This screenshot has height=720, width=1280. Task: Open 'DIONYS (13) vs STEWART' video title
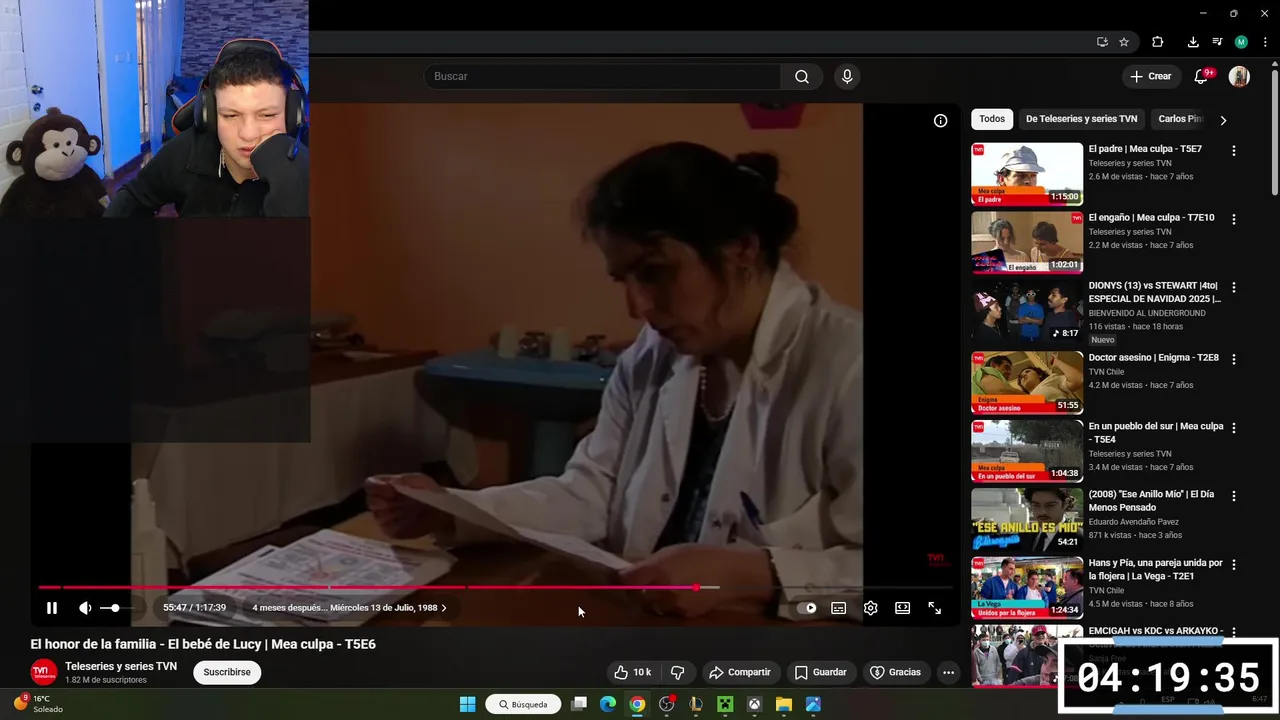1155,292
